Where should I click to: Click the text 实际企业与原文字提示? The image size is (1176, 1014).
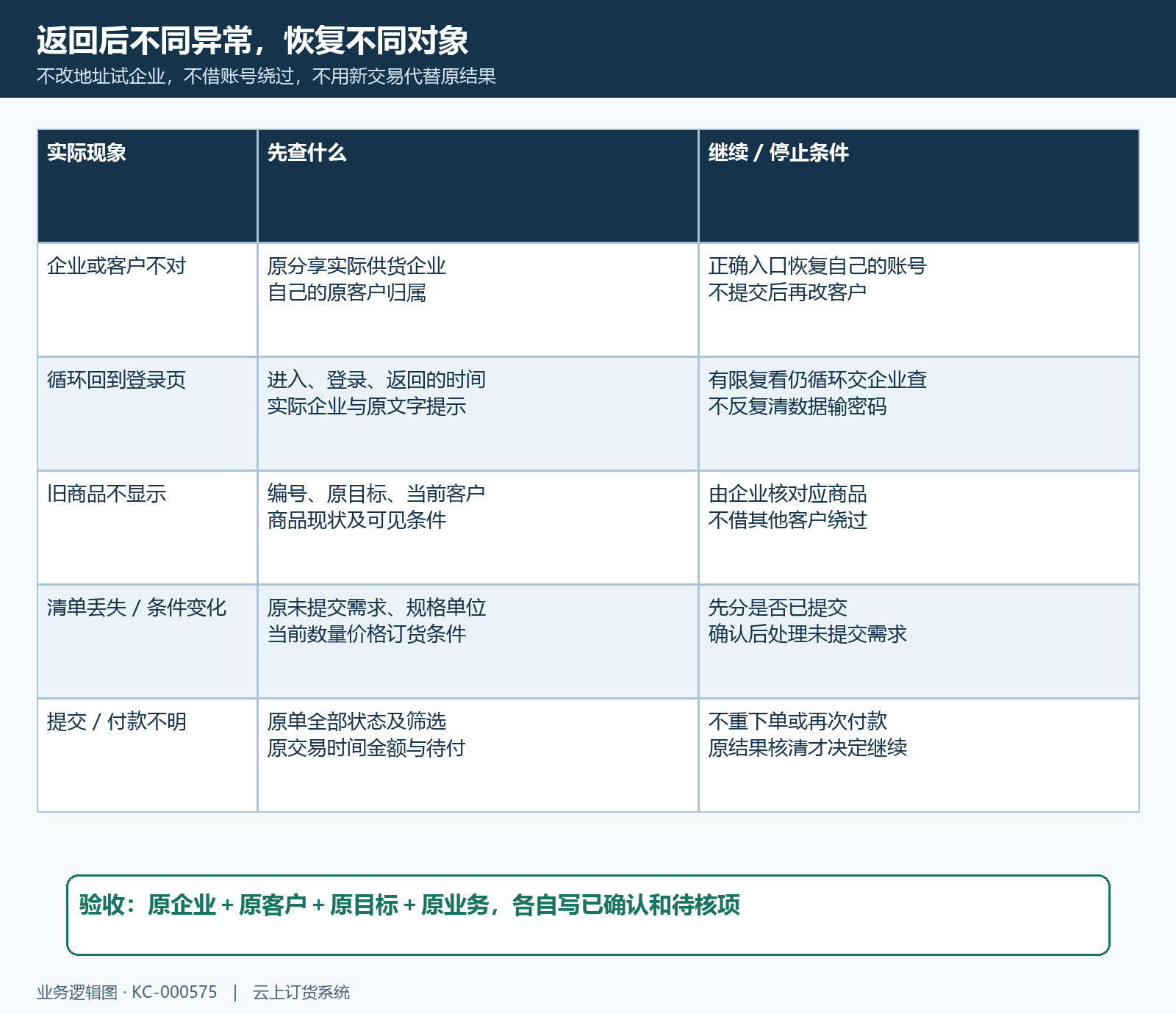coord(366,406)
